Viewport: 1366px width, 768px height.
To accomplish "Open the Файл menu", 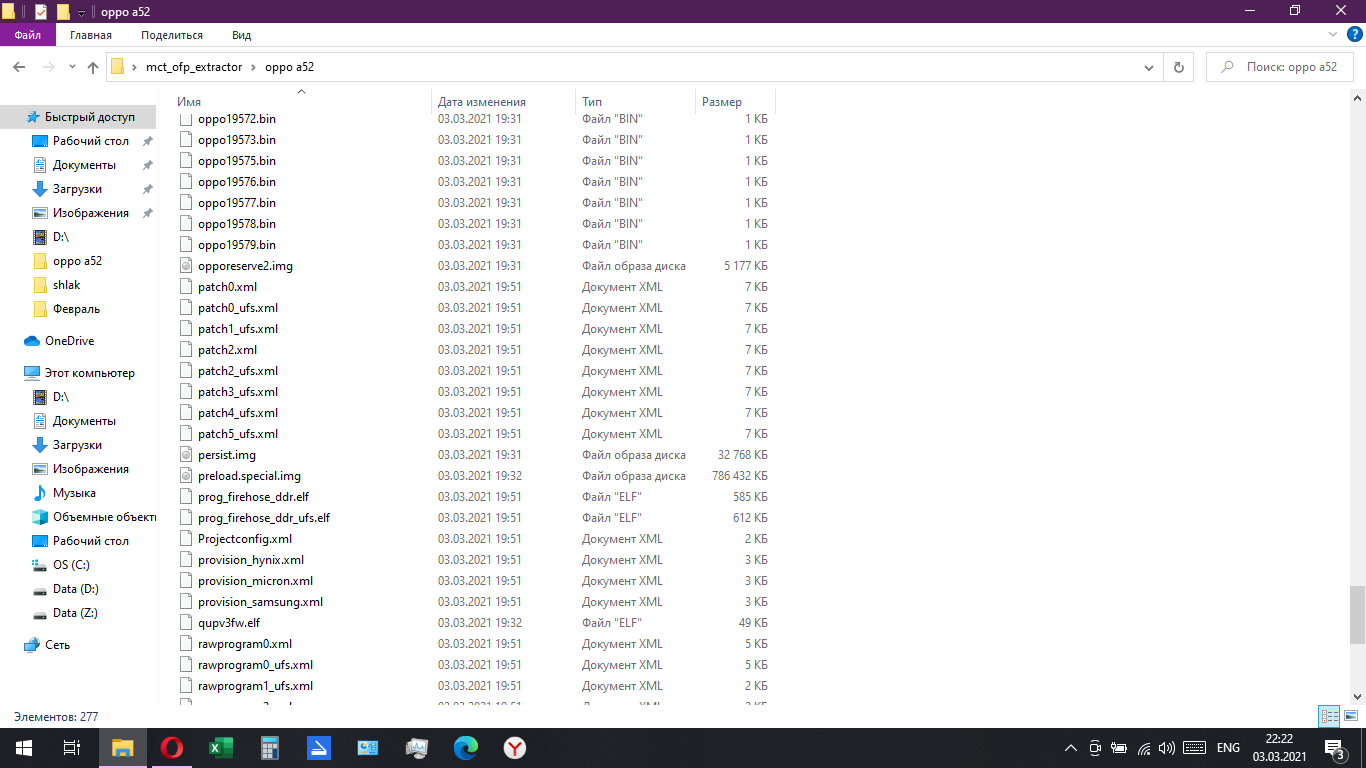I will (x=28, y=35).
